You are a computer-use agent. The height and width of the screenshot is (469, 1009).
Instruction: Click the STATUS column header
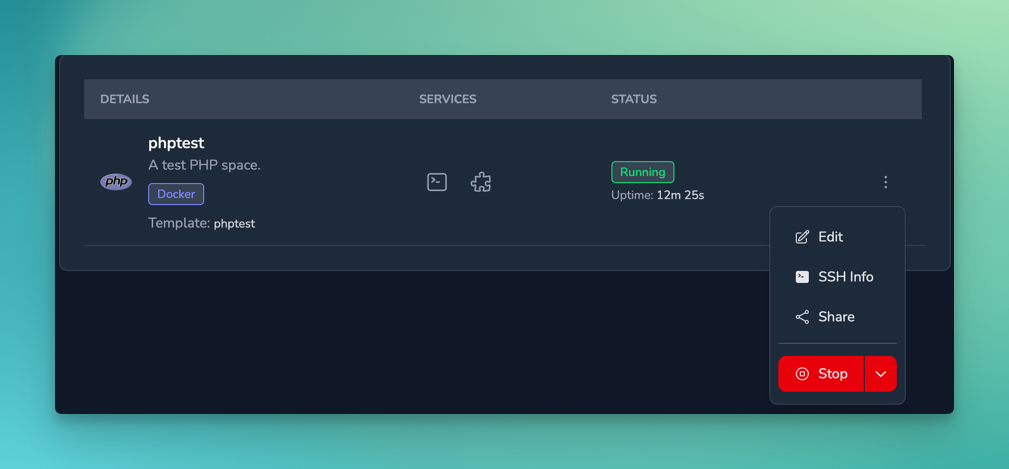click(634, 99)
